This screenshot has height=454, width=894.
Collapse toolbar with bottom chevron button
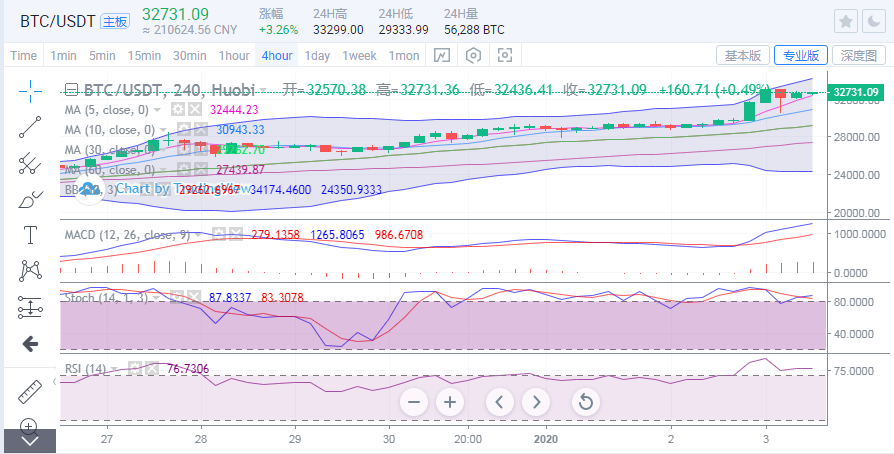point(30,441)
